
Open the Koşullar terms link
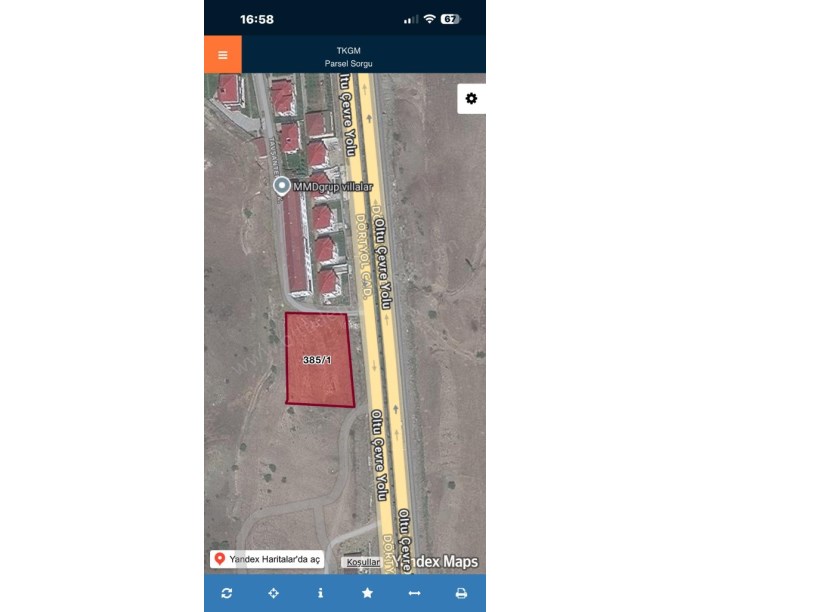click(x=363, y=562)
